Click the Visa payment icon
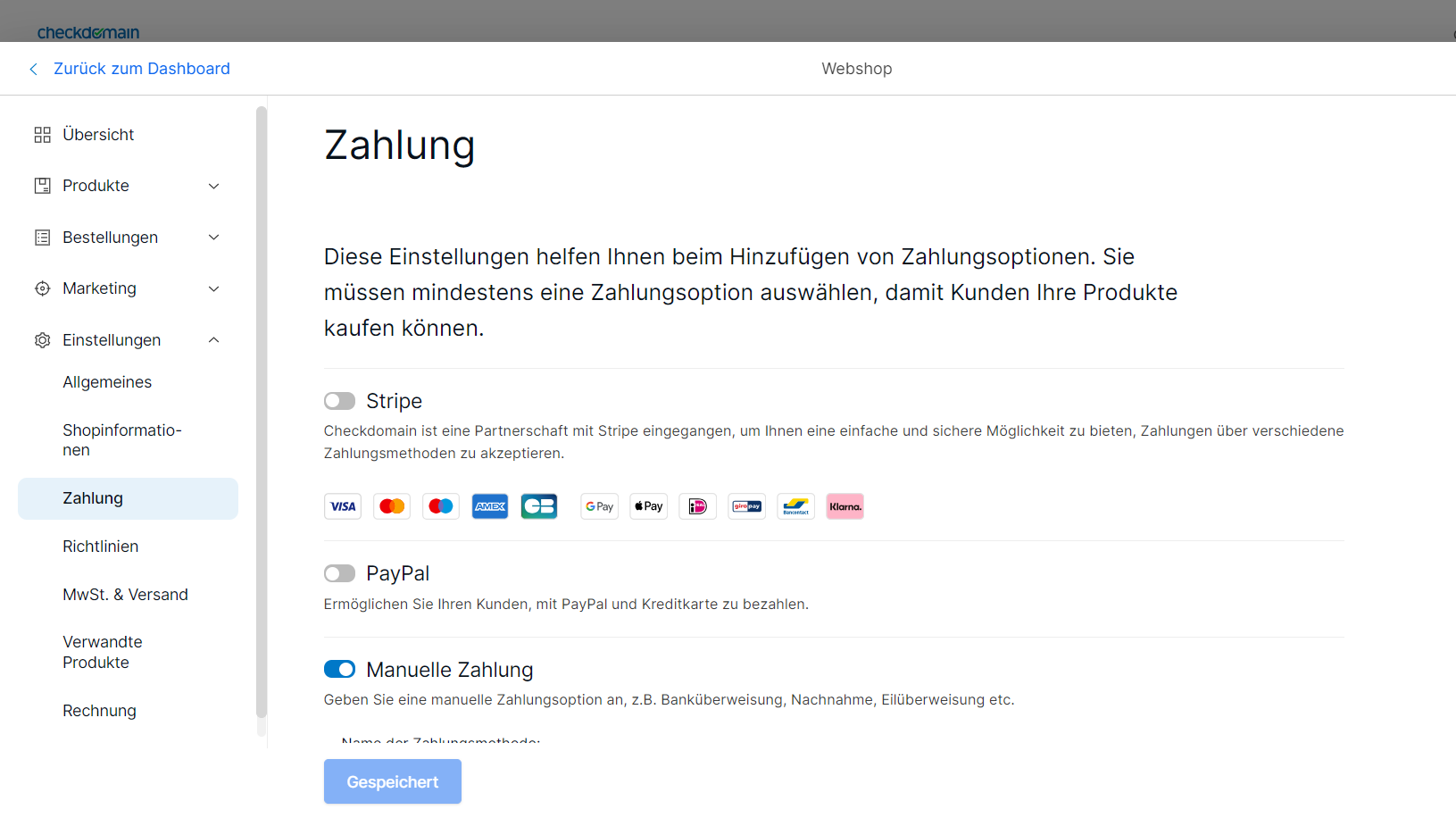 (x=343, y=506)
